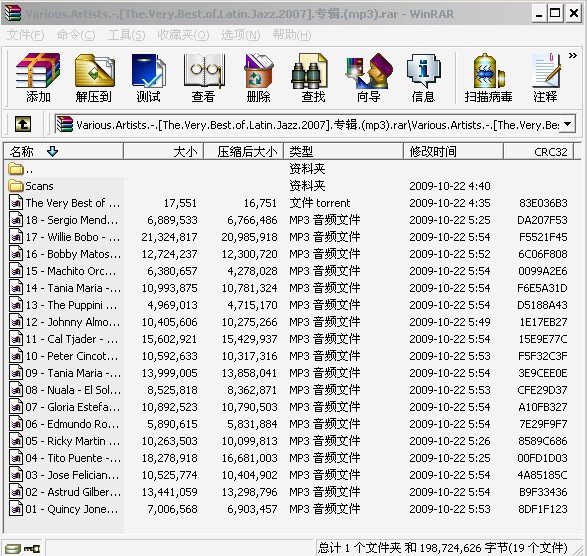Click size value 21,324,817
This screenshot has height=556, width=587.
[x=169, y=237]
